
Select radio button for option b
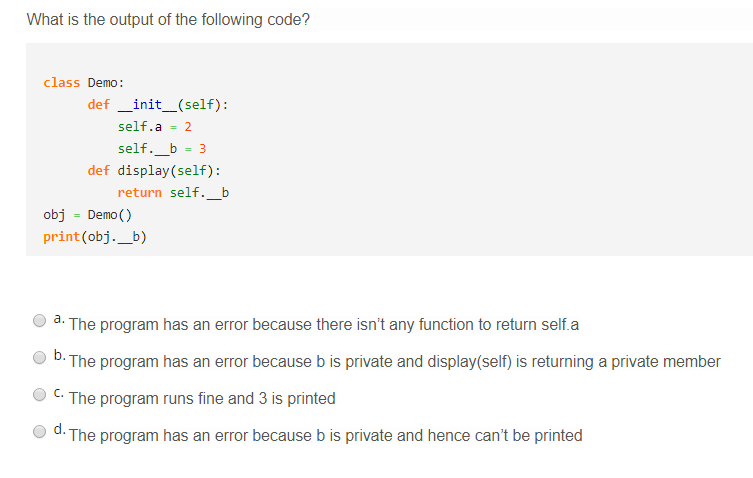click(x=39, y=358)
